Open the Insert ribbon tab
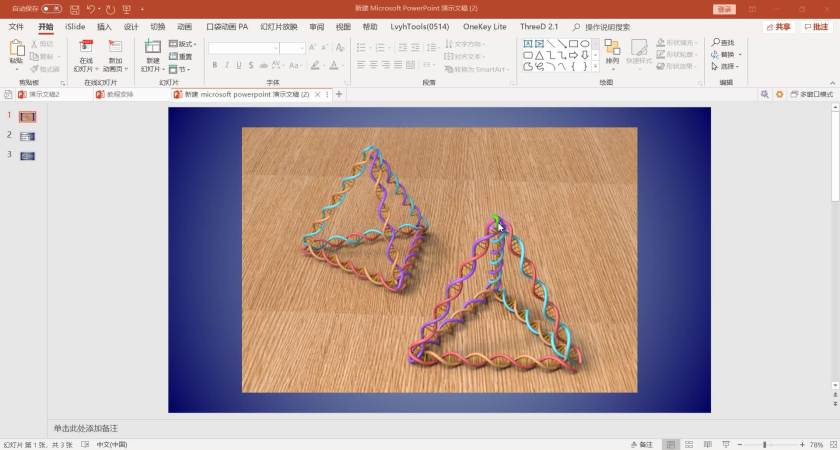Viewport: 840px width, 450px height. tap(104, 27)
